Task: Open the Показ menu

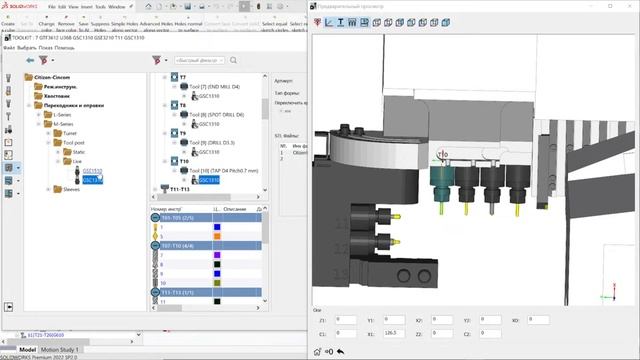Action: click(46, 48)
